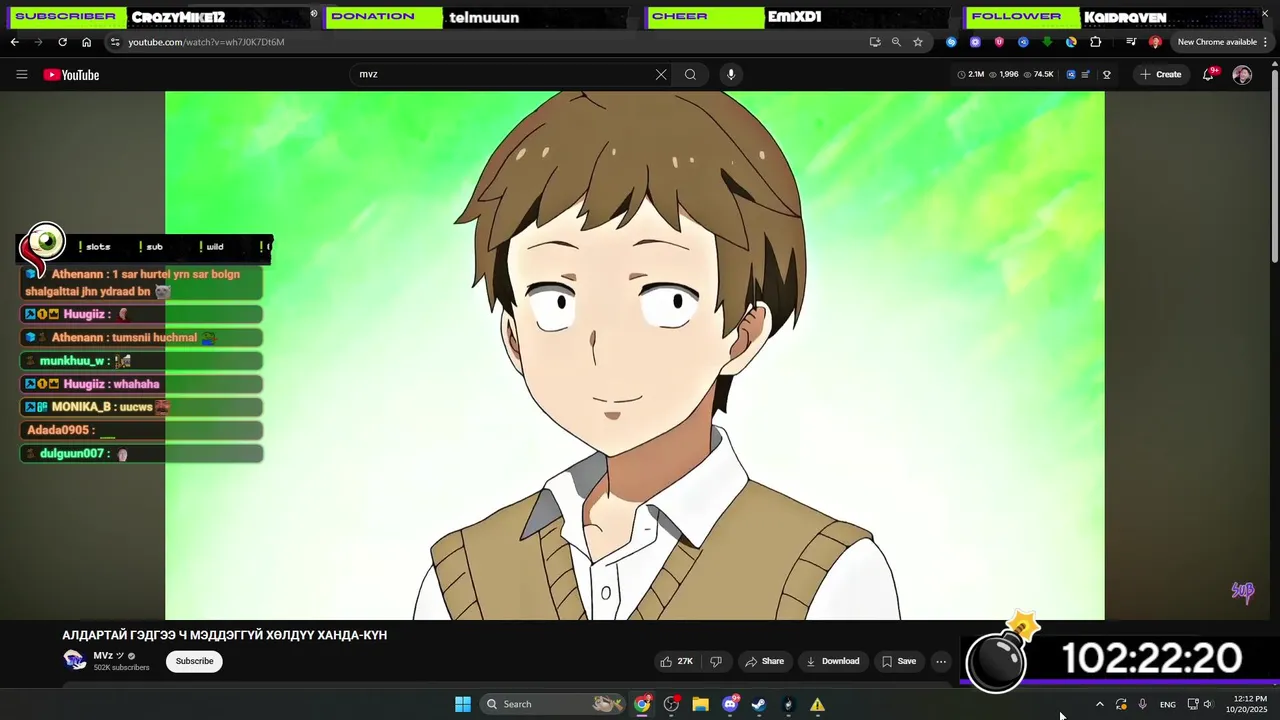Click the YouTube URL address field
Screen dimensions: 1280x720
pos(490,42)
